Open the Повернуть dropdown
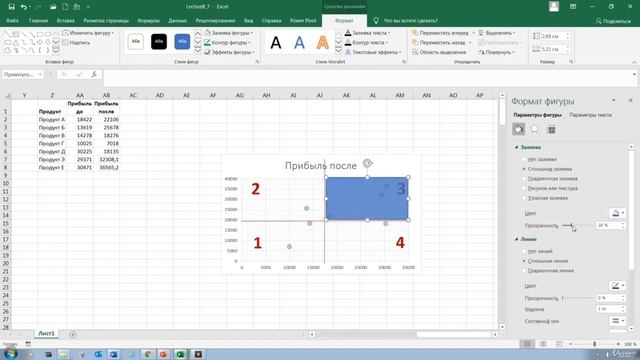Screen dimensions: 640x360 click(x=496, y=52)
